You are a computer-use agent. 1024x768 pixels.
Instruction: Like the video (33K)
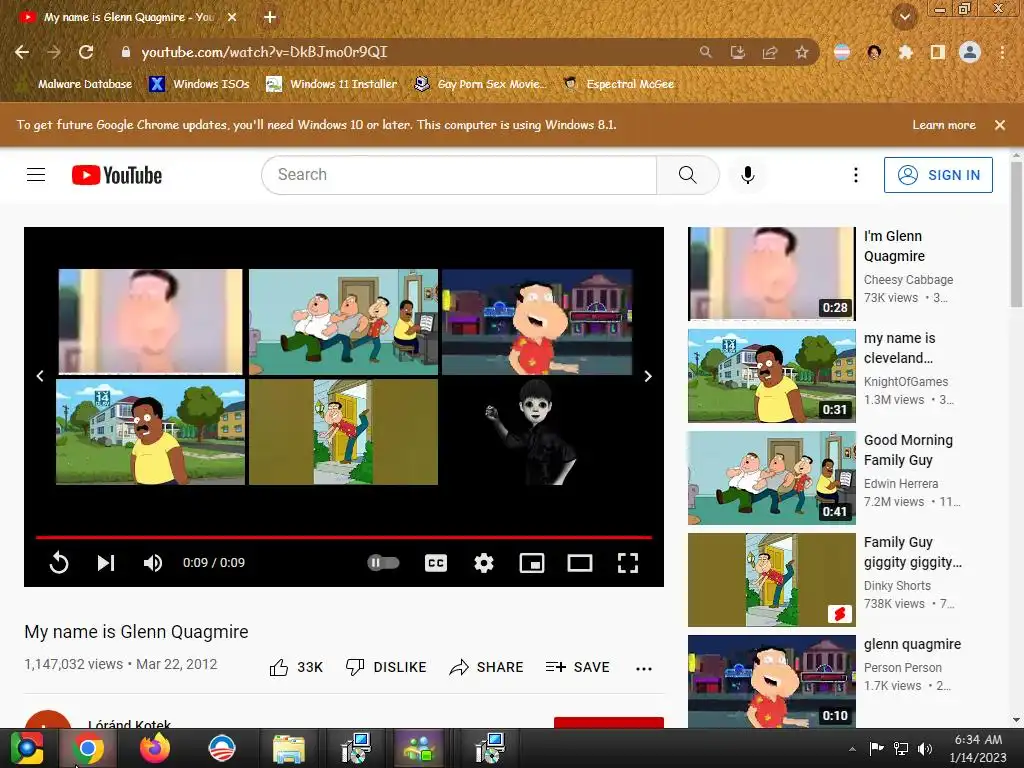tap(296, 667)
